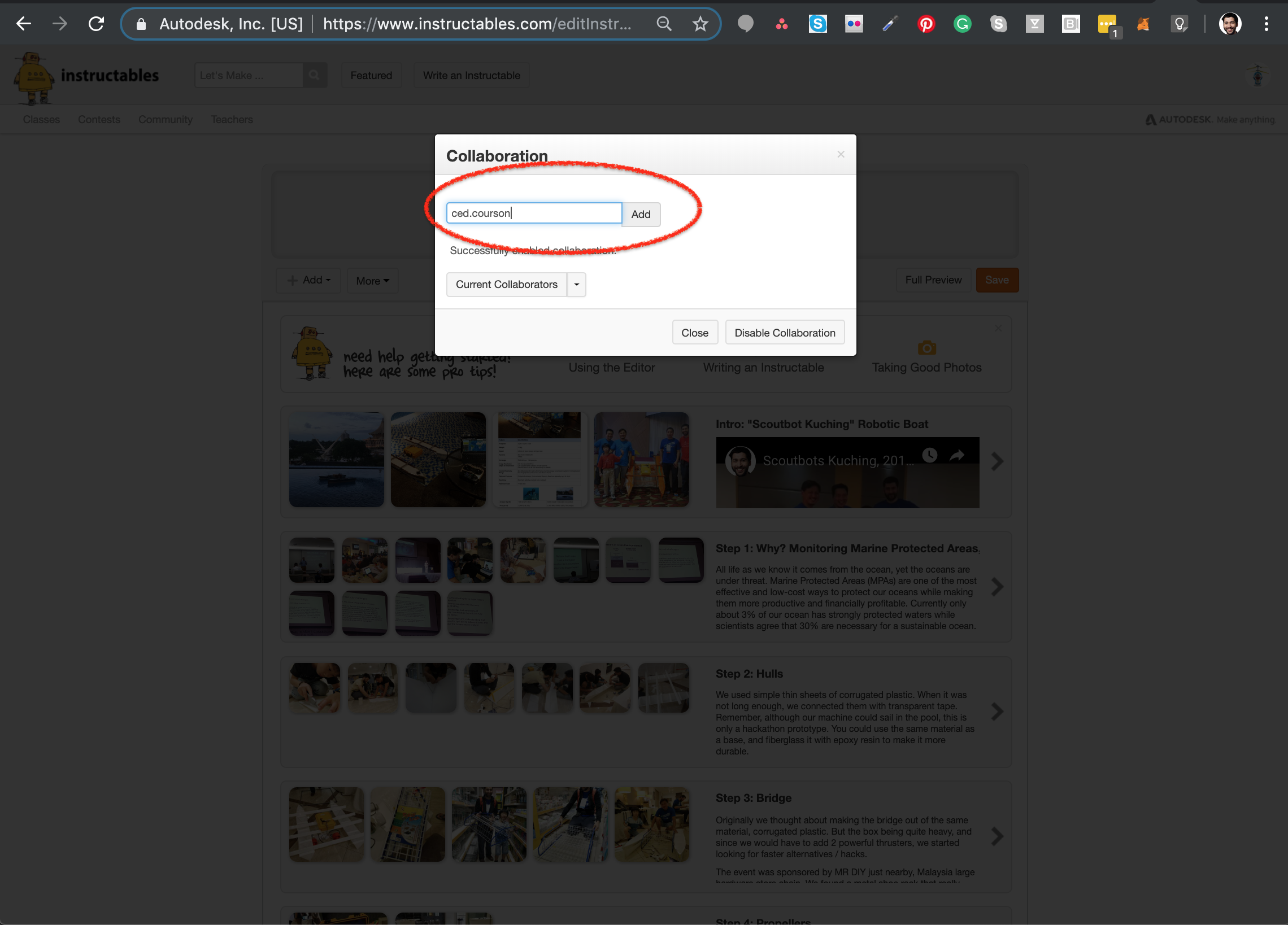Dismiss the pro tips banner with X
The image size is (1288, 925).
click(x=998, y=328)
